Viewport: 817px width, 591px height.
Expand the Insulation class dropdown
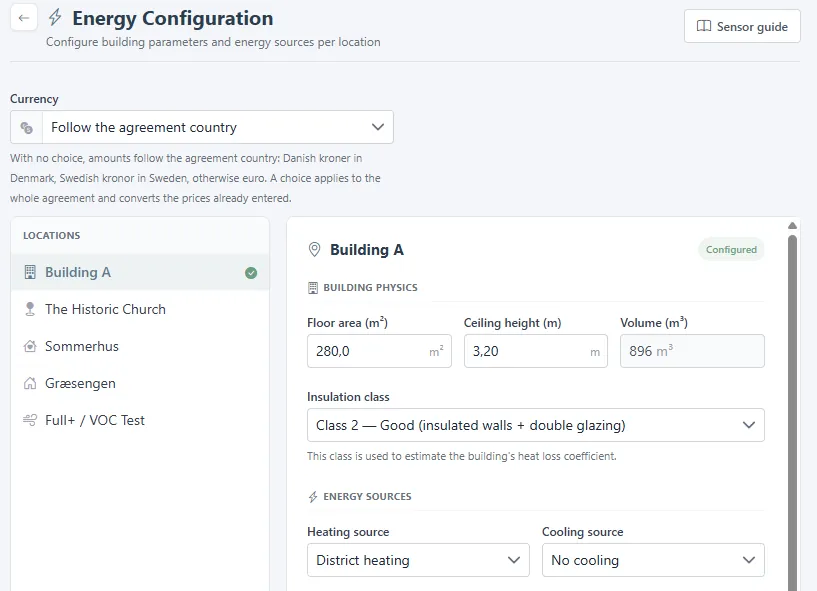coord(536,425)
